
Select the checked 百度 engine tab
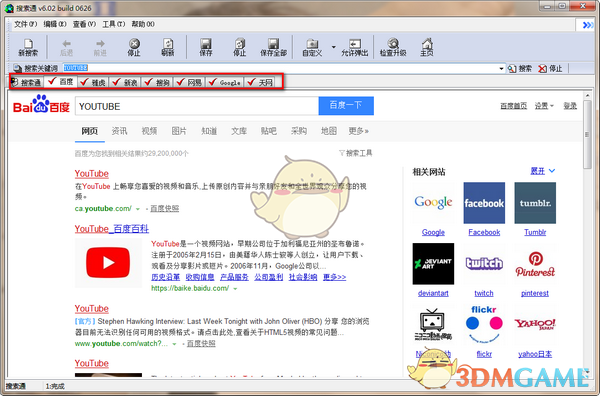[61, 81]
